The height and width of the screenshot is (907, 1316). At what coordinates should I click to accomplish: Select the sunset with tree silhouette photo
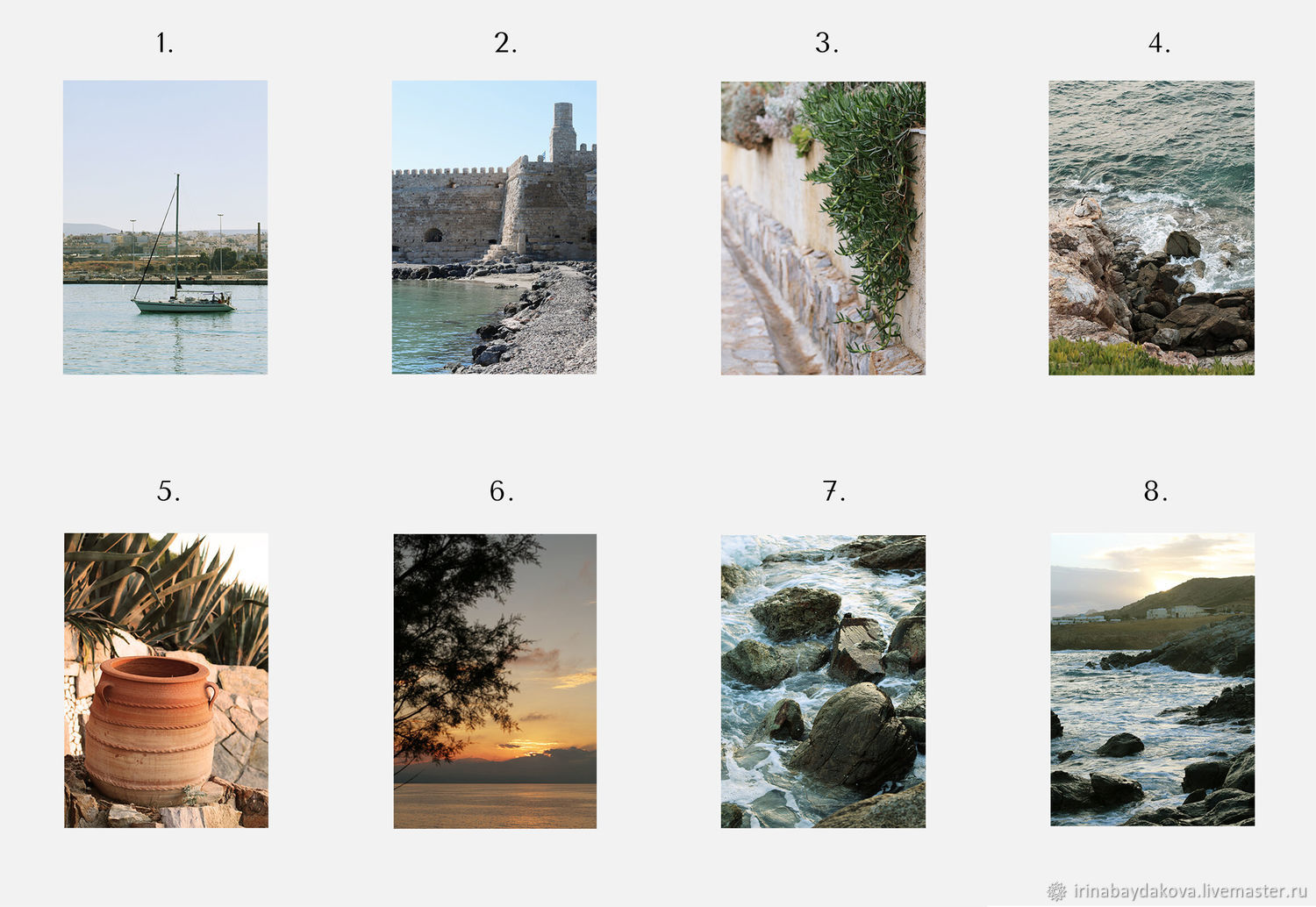pos(495,681)
